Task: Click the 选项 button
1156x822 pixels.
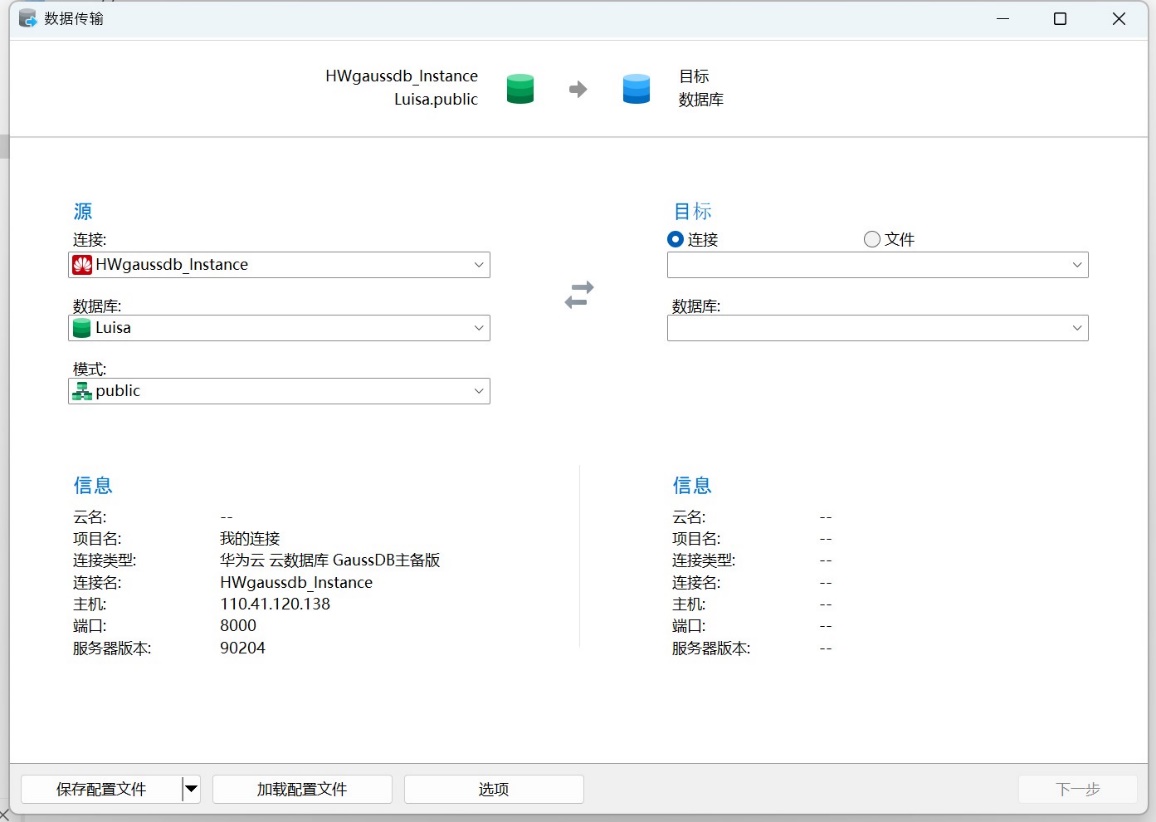Action: [x=494, y=789]
